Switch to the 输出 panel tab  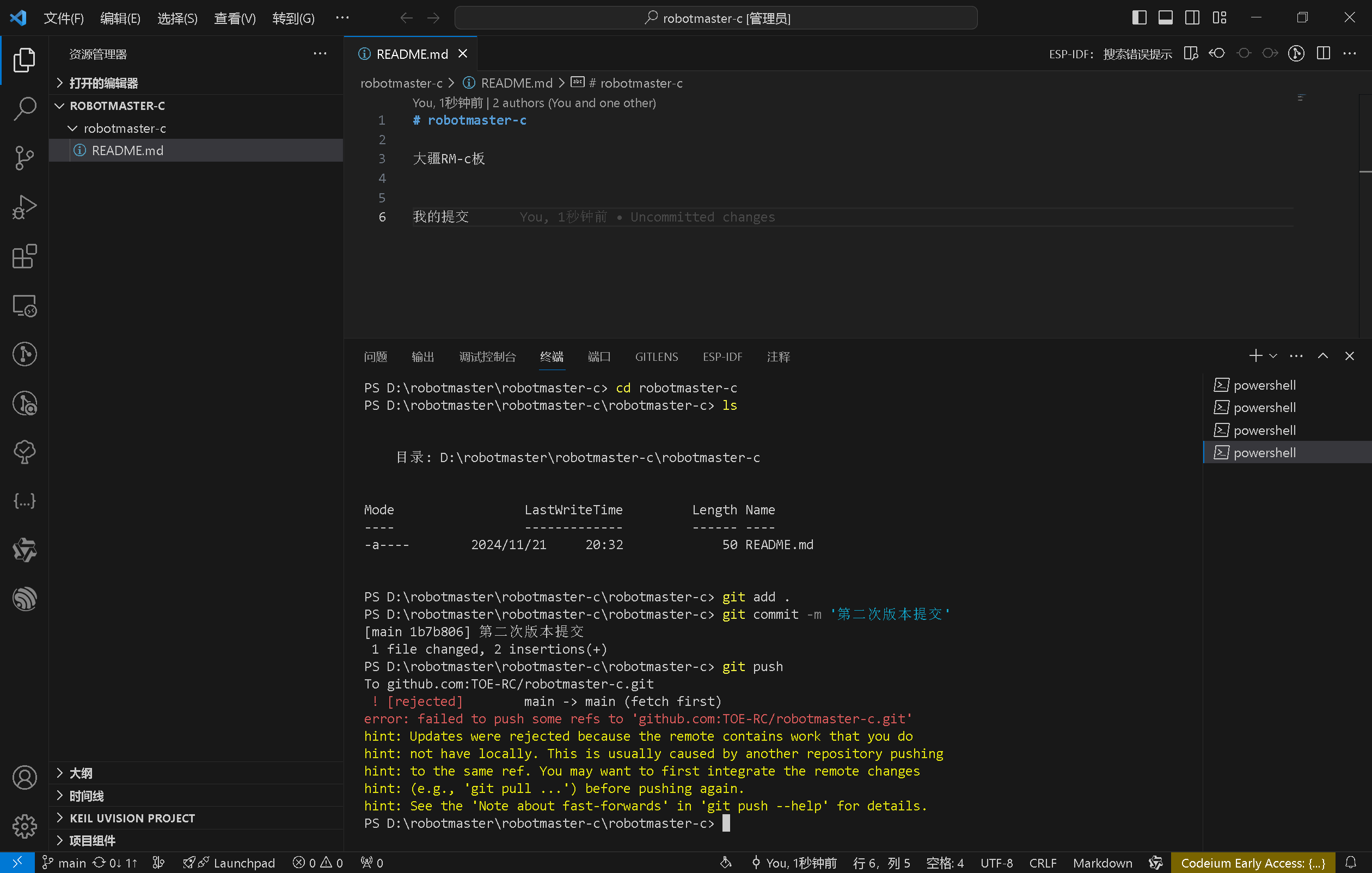click(x=423, y=357)
